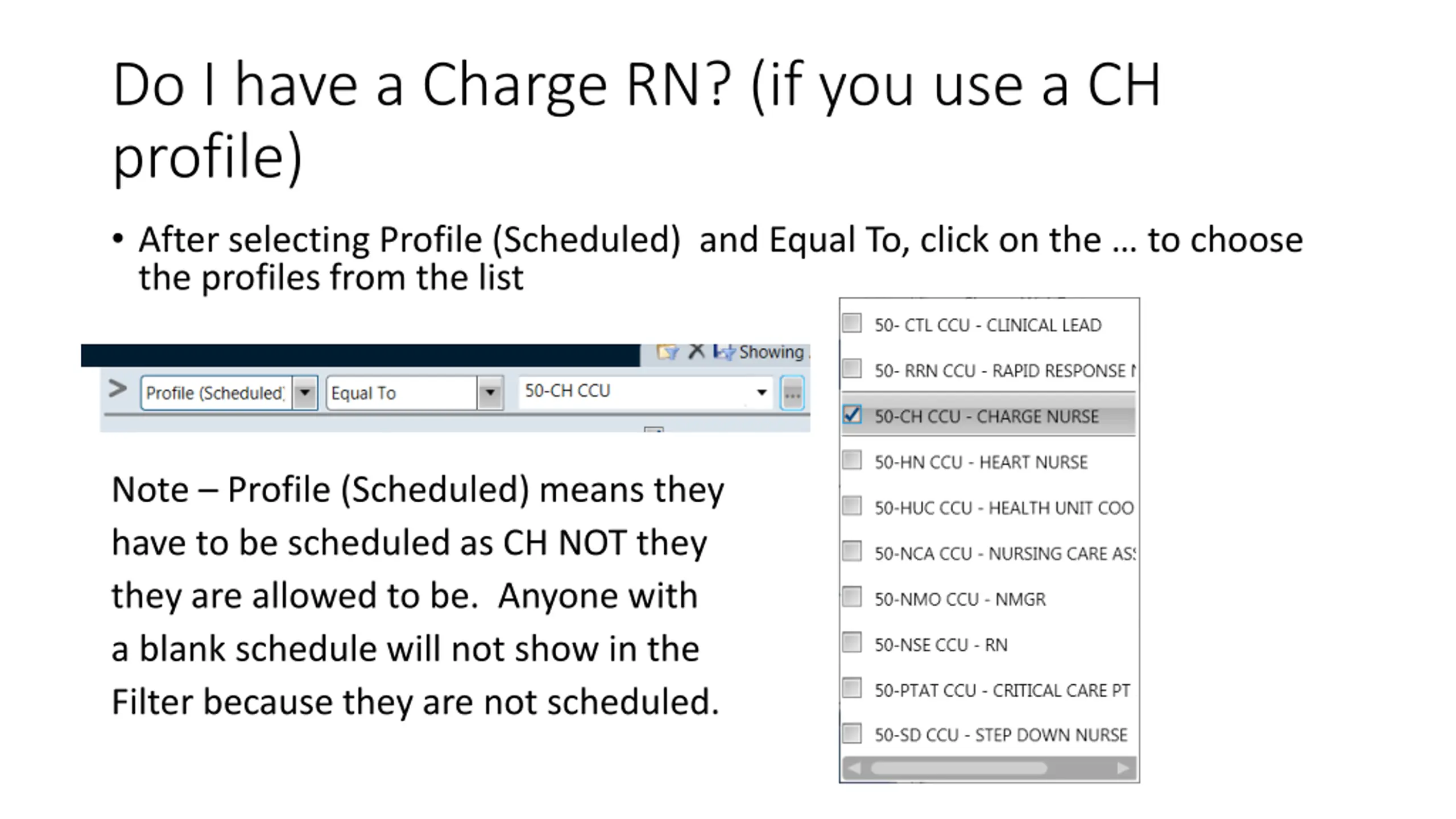The height and width of the screenshot is (819, 1456).
Task: Expand the Equal To dropdown arrow
Action: 490,392
